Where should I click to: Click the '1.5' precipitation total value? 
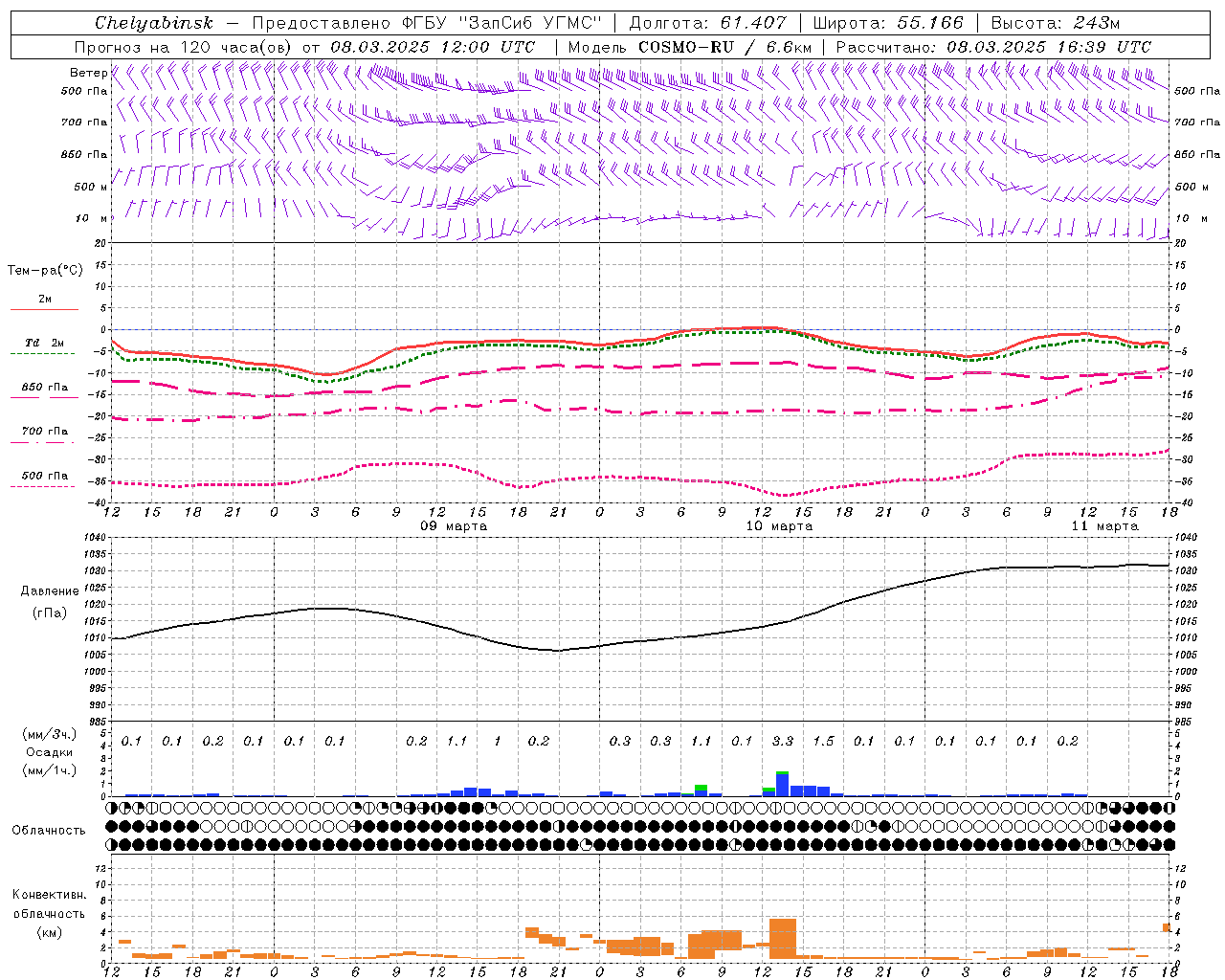(x=823, y=741)
